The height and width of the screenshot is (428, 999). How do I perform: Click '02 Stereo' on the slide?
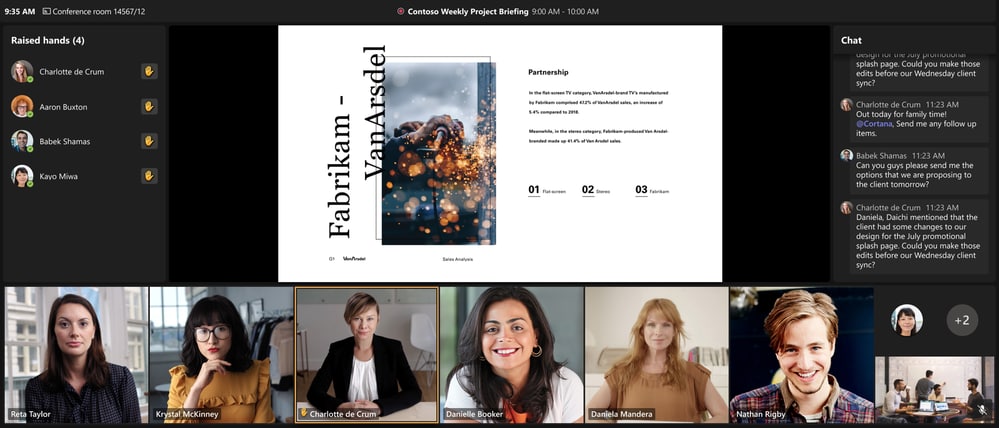coord(596,190)
